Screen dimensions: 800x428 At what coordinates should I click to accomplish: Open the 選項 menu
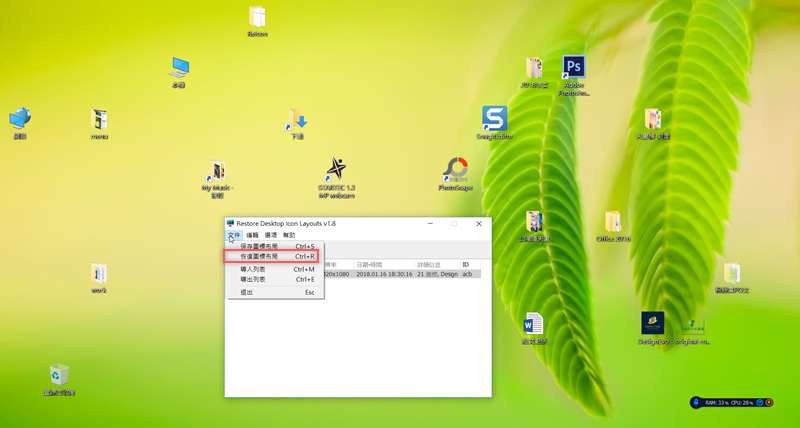point(271,235)
